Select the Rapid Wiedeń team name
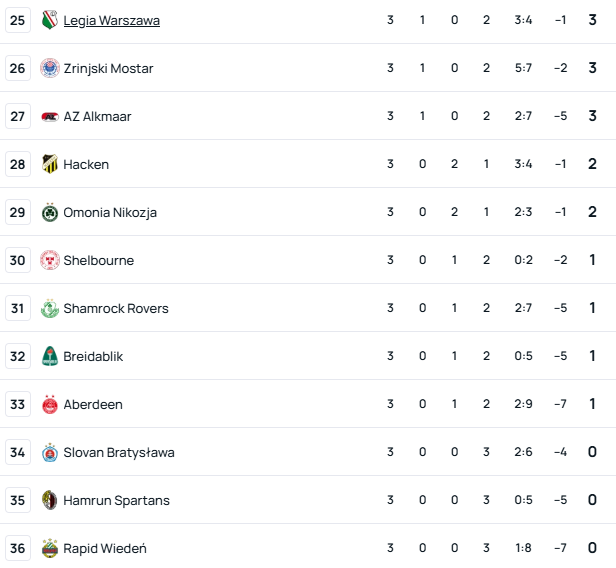The height and width of the screenshot is (568, 616). [x=105, y=548]
